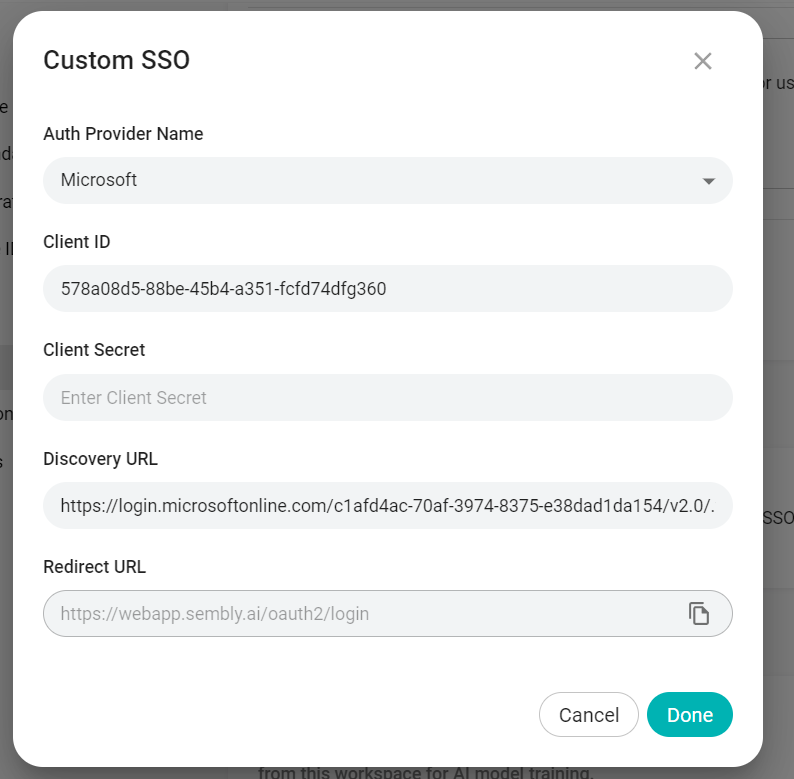Click the Auth Provider Name label
Viewport: 794px width, 779px height.
[x=123, y=134]
